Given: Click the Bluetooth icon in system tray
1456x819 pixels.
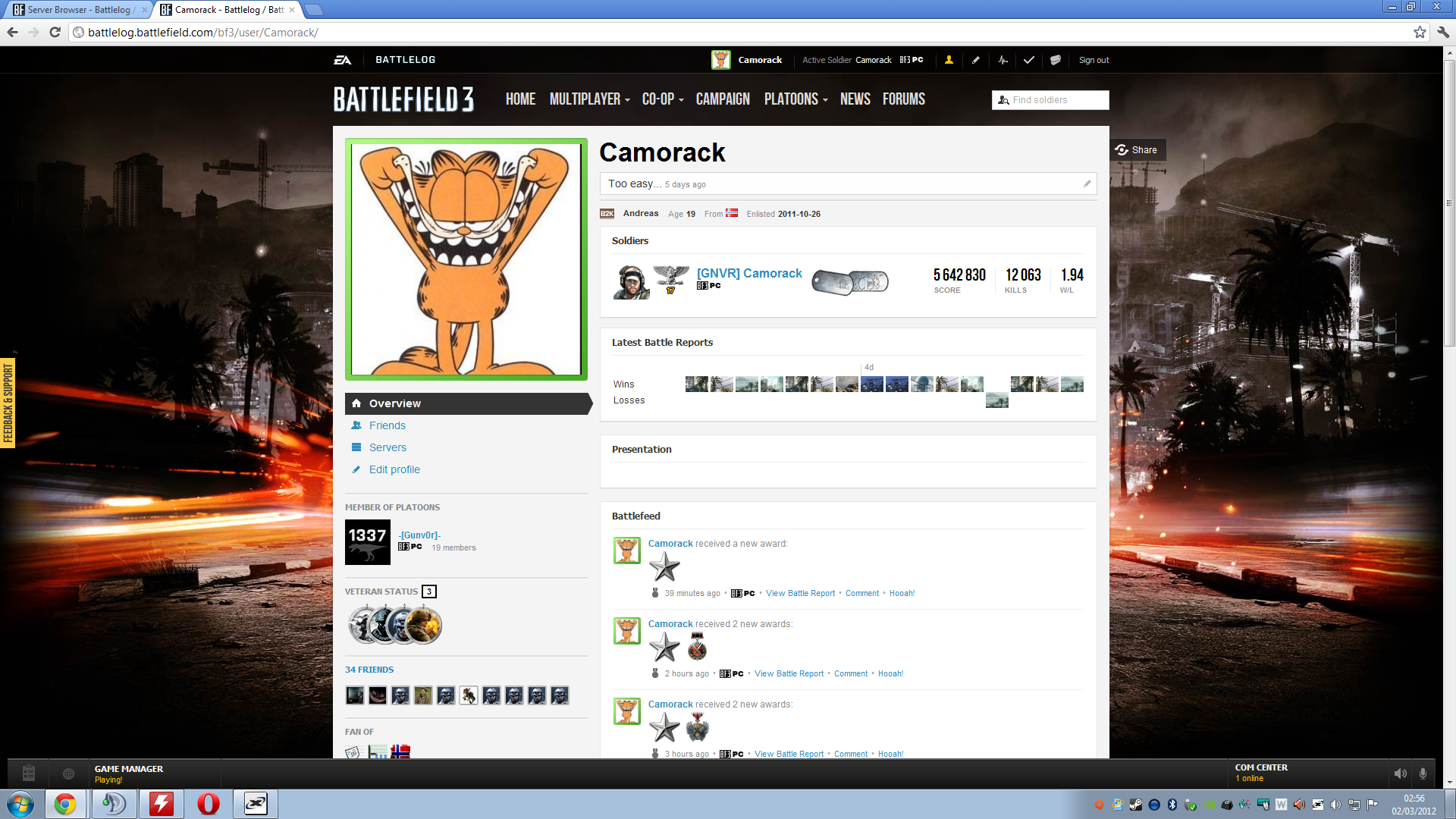Looking at the screenshot, I should (x=1172, y=805).
